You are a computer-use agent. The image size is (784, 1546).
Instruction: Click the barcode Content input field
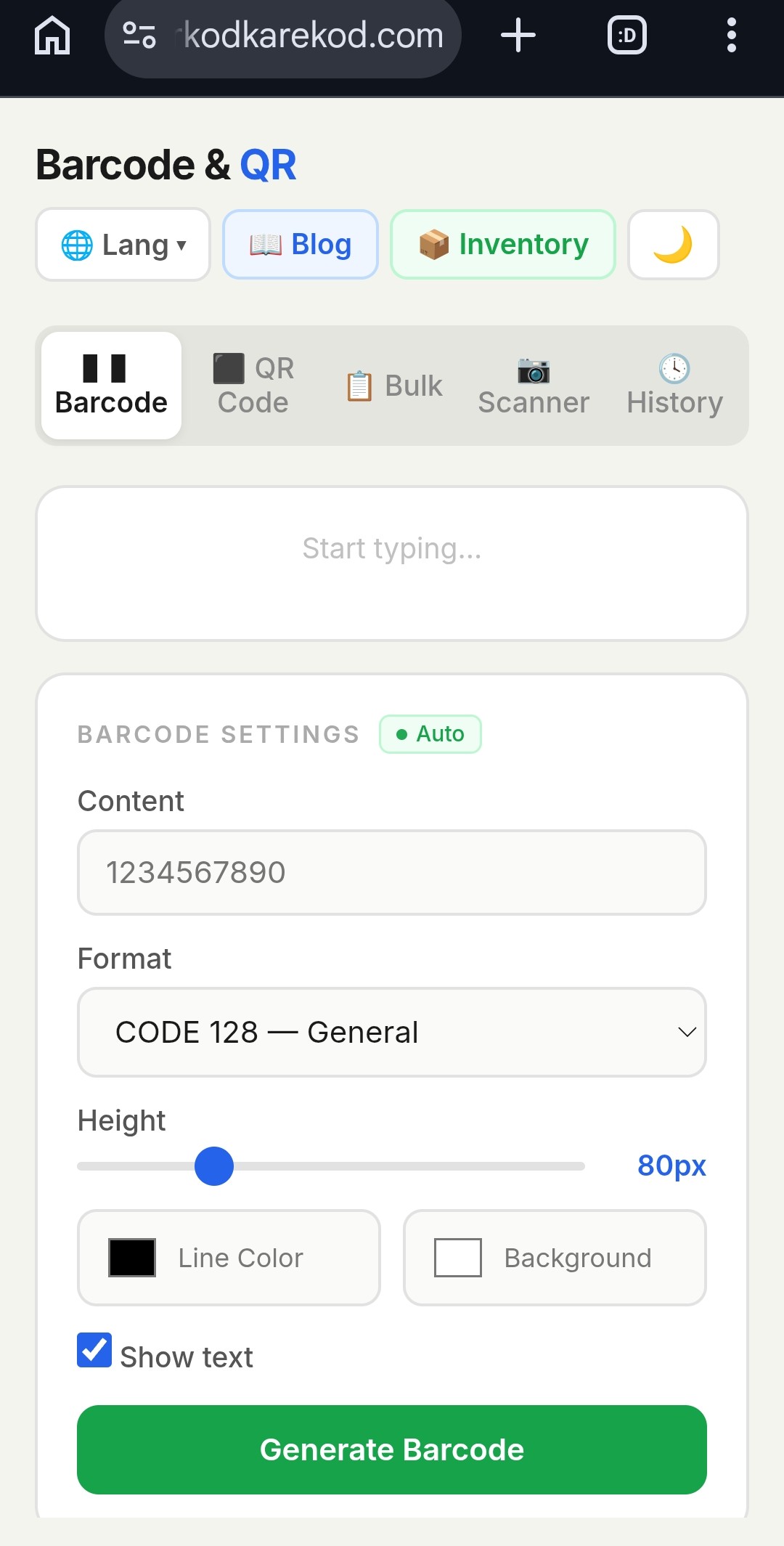392,872
